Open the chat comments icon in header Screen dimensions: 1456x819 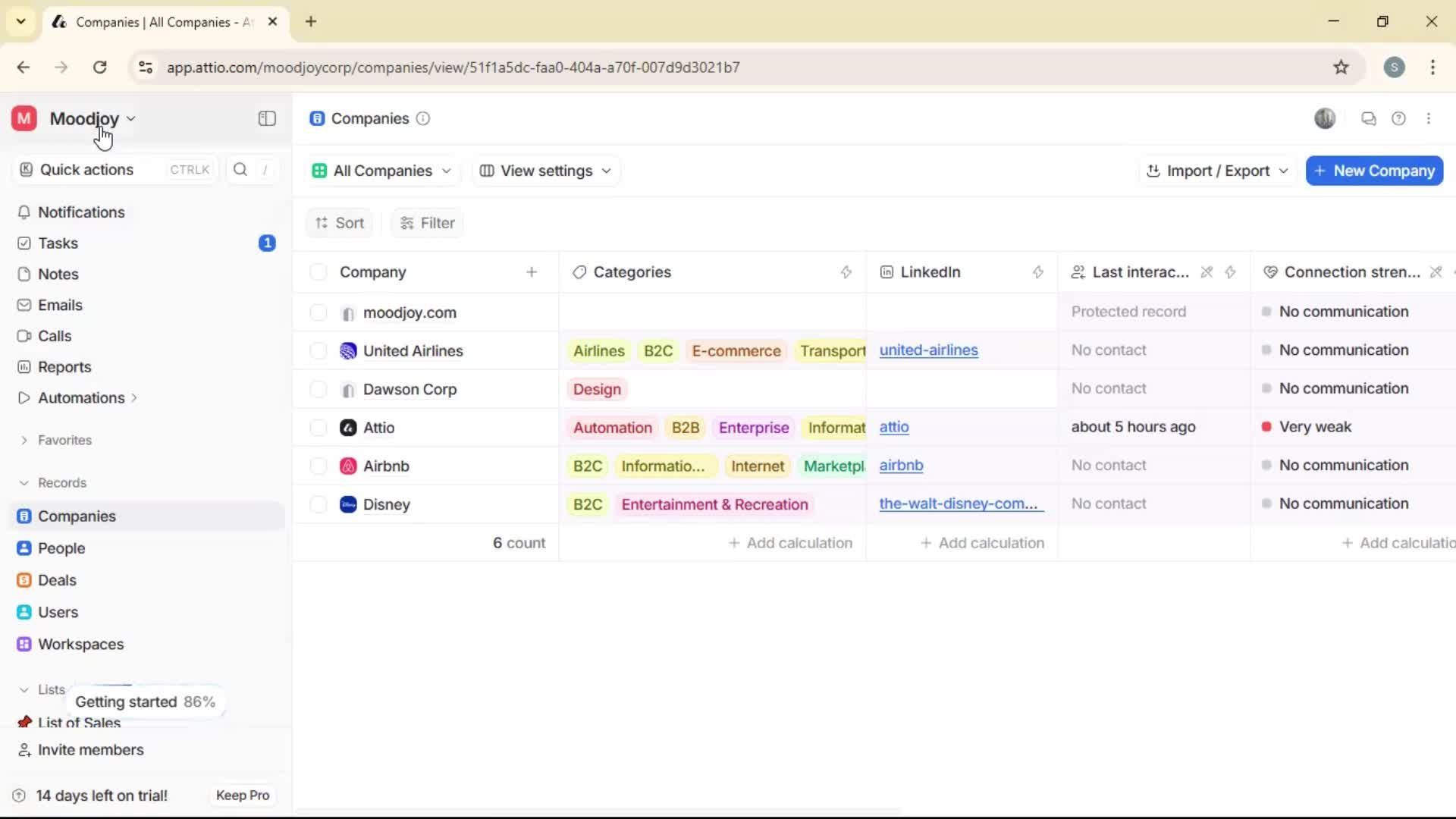pyautogui.click(x=1368, y=118)
